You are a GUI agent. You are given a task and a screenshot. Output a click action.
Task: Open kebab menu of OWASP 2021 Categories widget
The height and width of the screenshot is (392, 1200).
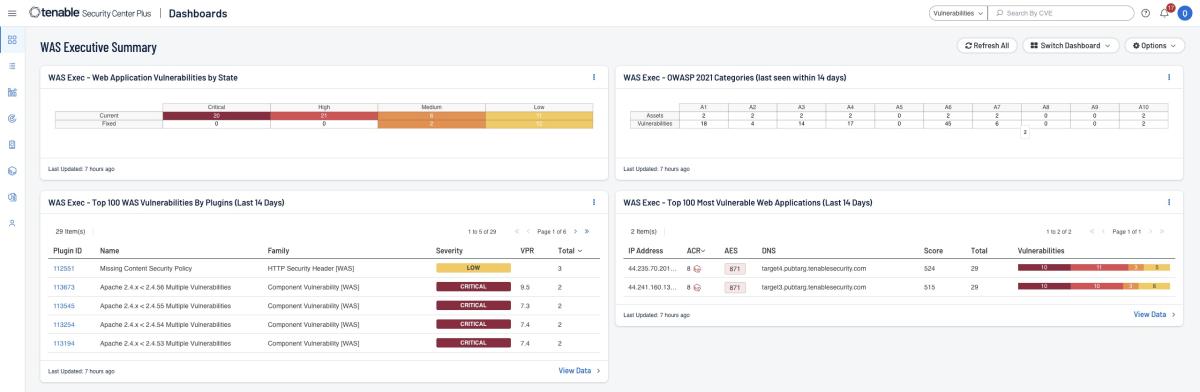pos(1168,77)
